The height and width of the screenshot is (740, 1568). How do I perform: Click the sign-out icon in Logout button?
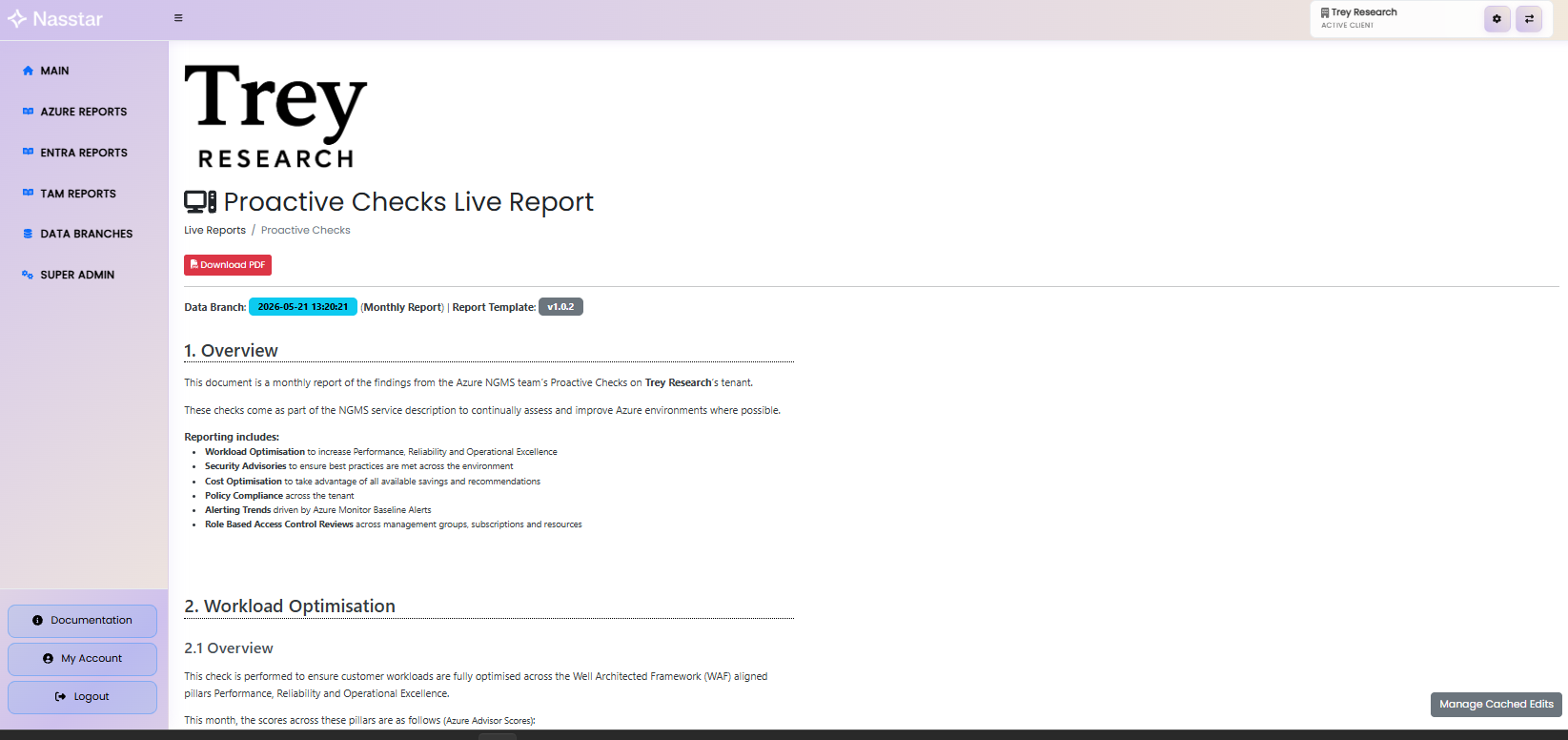click(x=61, y=697)
